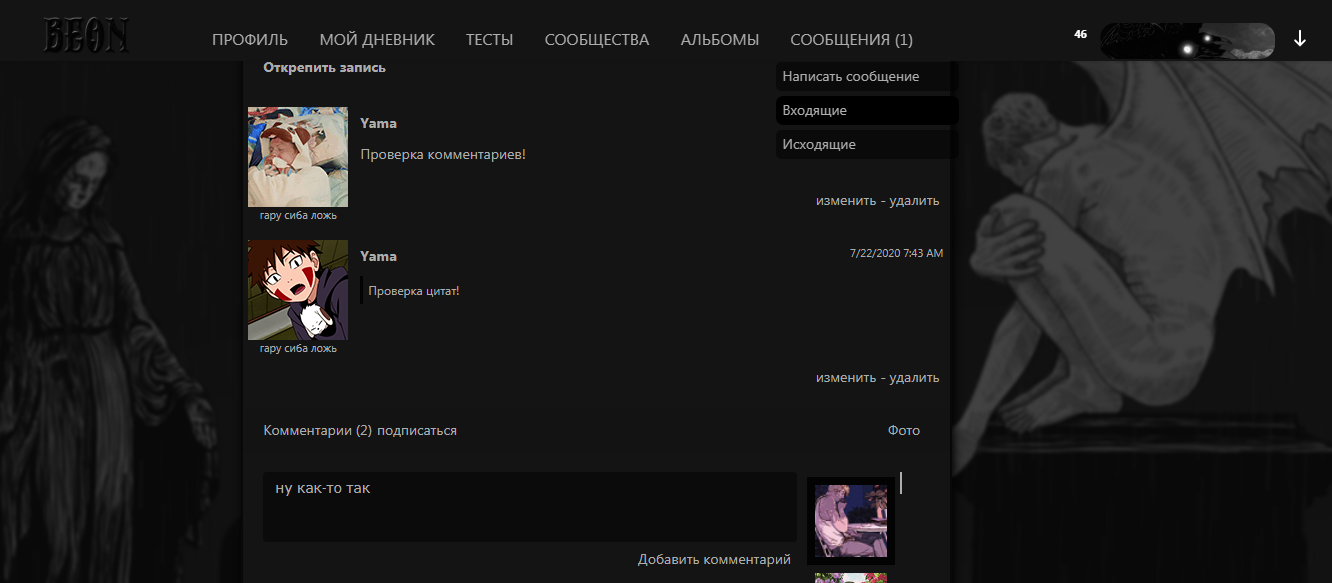Open СООБЩЕНИЯ (1) inbox
The image size is (1332, 583).
[x=851, y=40]
